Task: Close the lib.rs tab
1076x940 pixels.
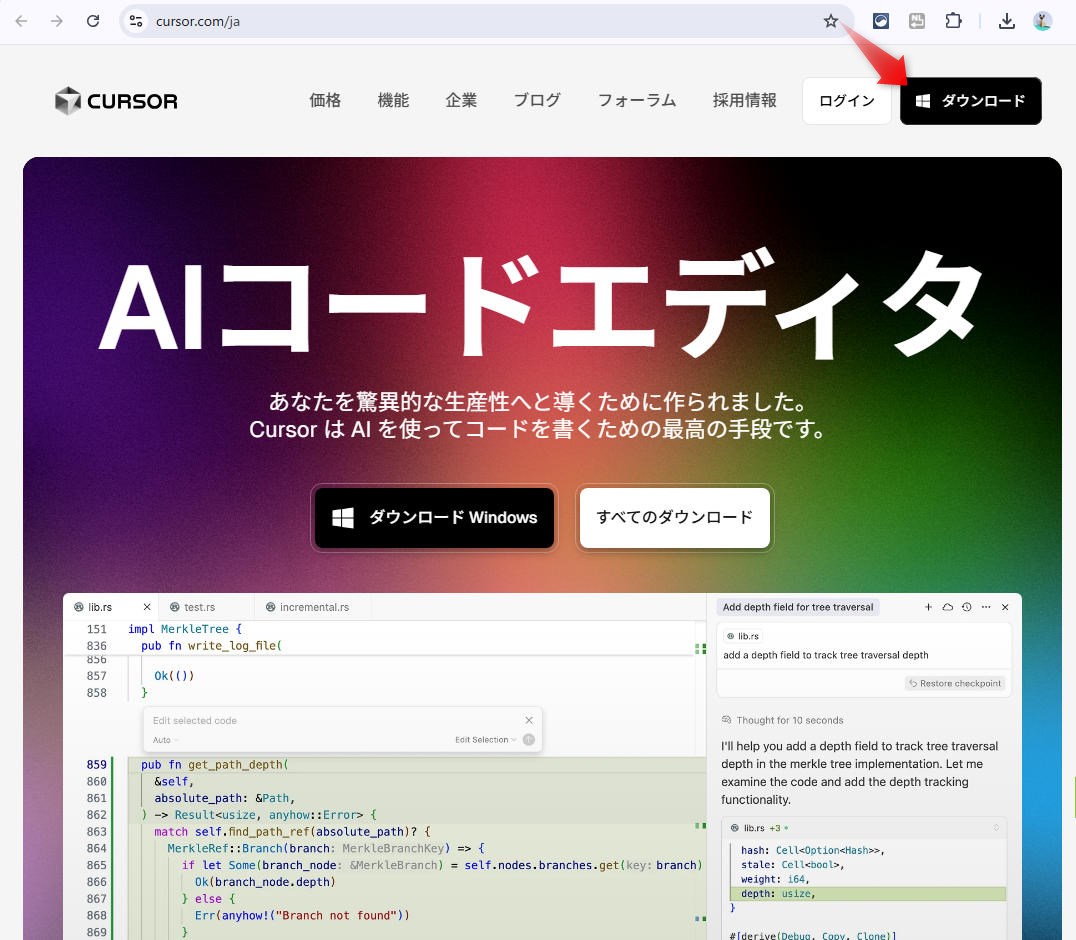Action: tap(147, 607)
